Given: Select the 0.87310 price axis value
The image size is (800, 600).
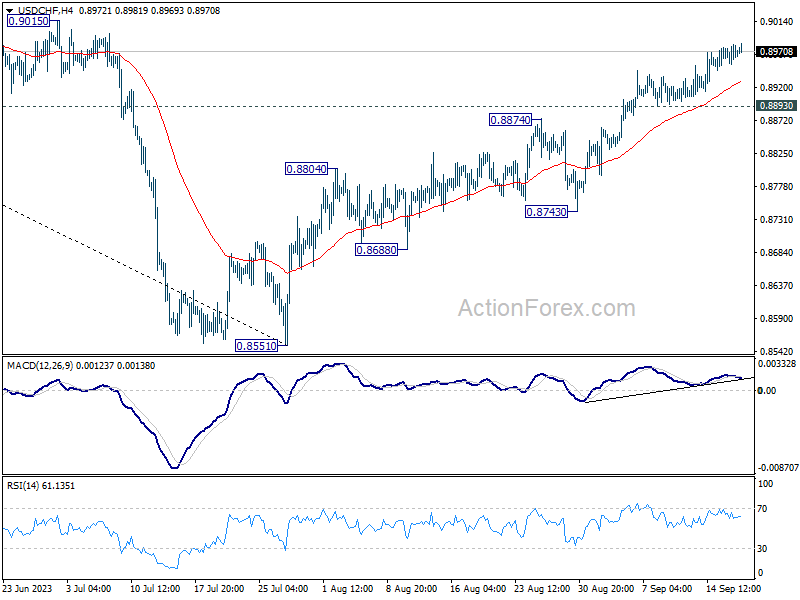Looking at the screenshot, I should [777, 219].
